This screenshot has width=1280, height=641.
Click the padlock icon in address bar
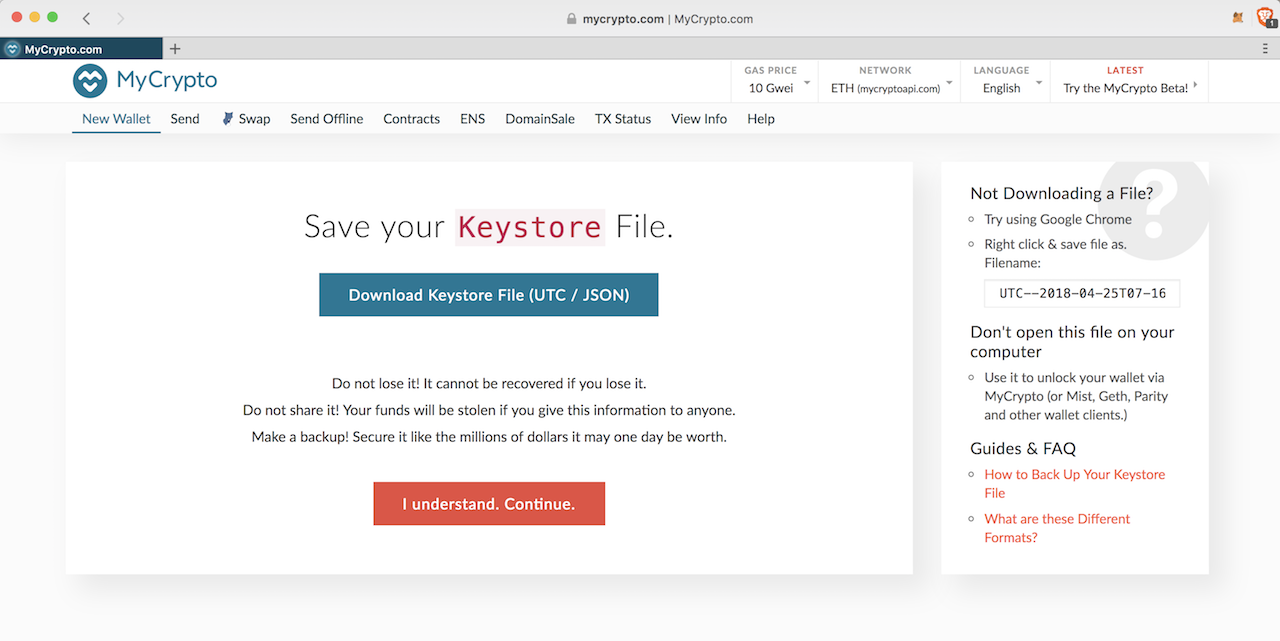click(x=572, y=19)
